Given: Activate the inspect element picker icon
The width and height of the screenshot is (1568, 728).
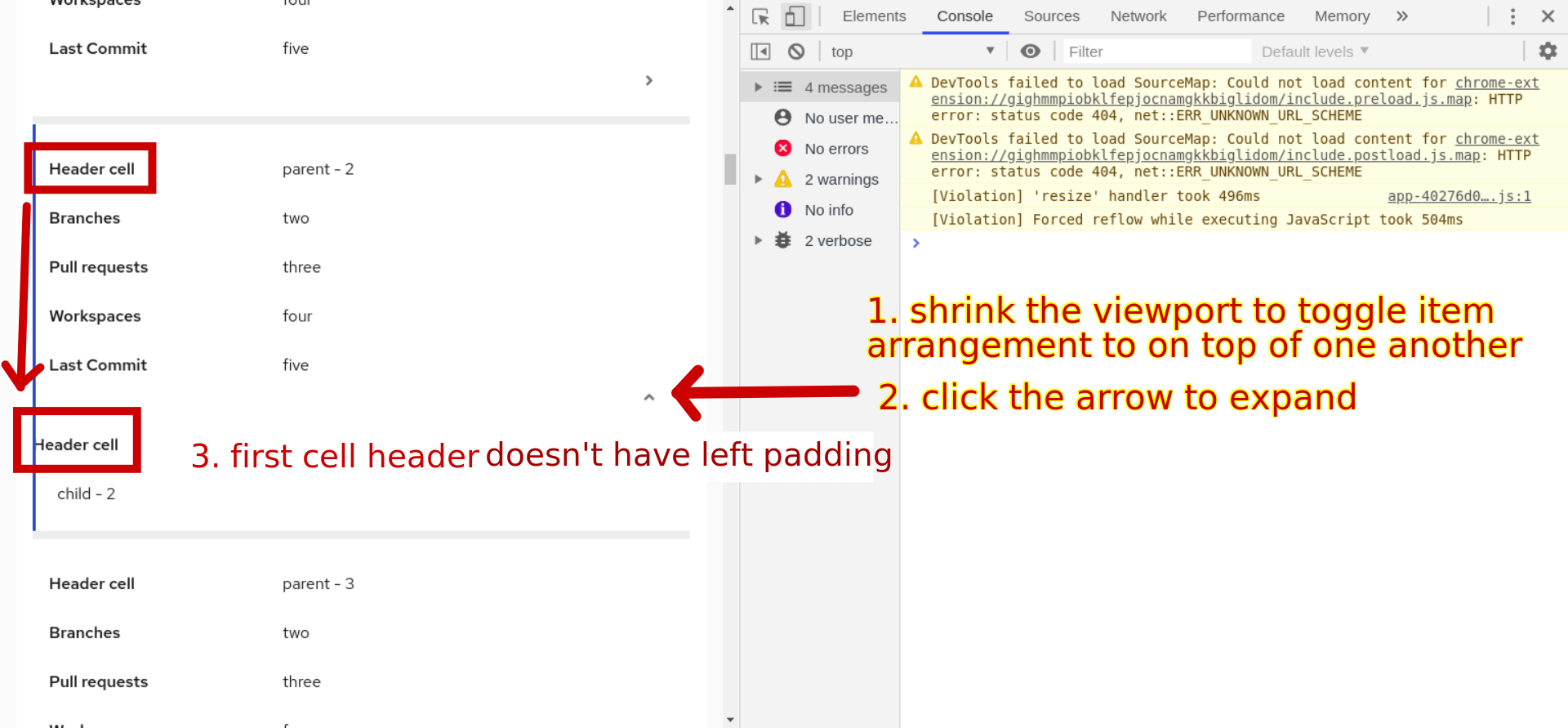Looking at the screenshot, I should (761, 16).
